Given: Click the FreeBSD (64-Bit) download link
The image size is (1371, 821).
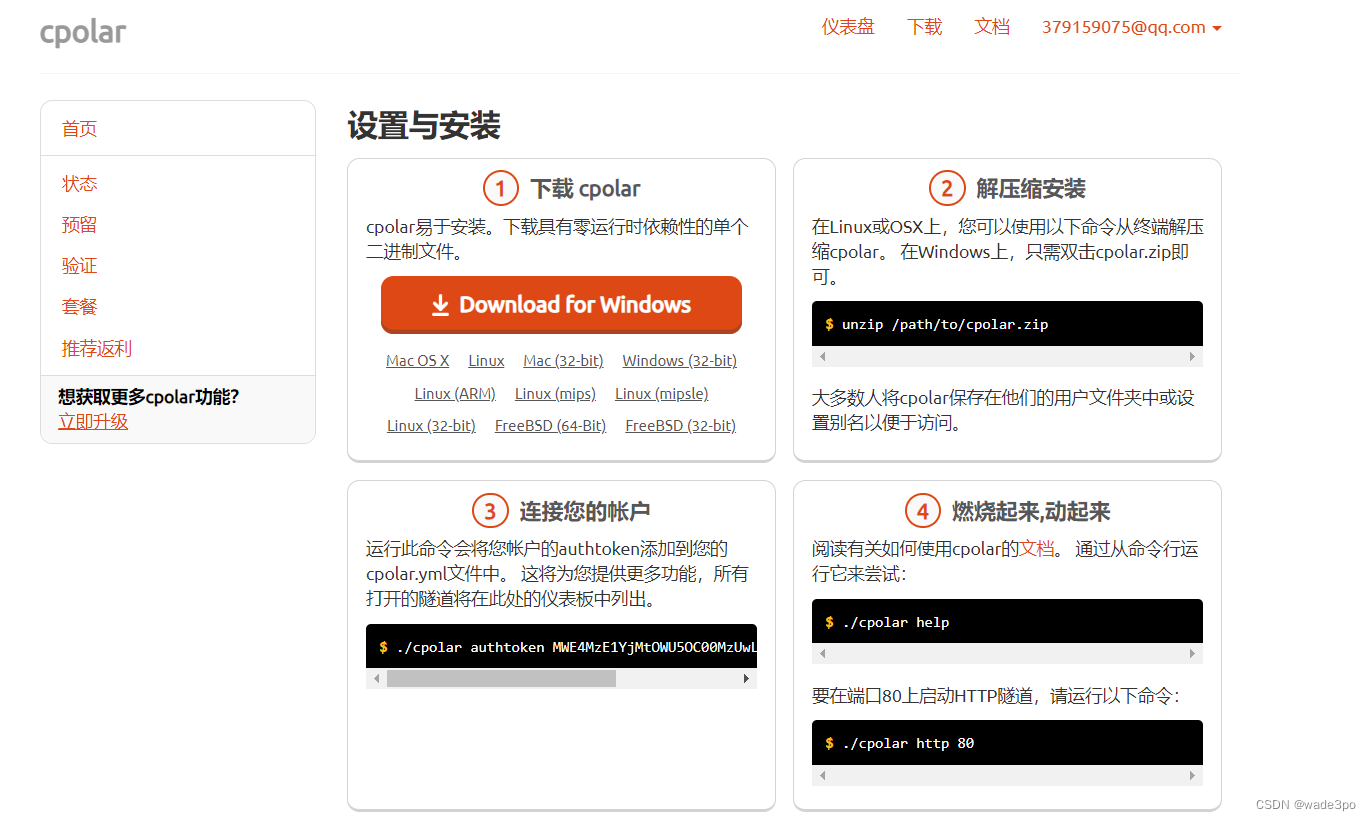Looking at the screenshot, I should point(551,426).
